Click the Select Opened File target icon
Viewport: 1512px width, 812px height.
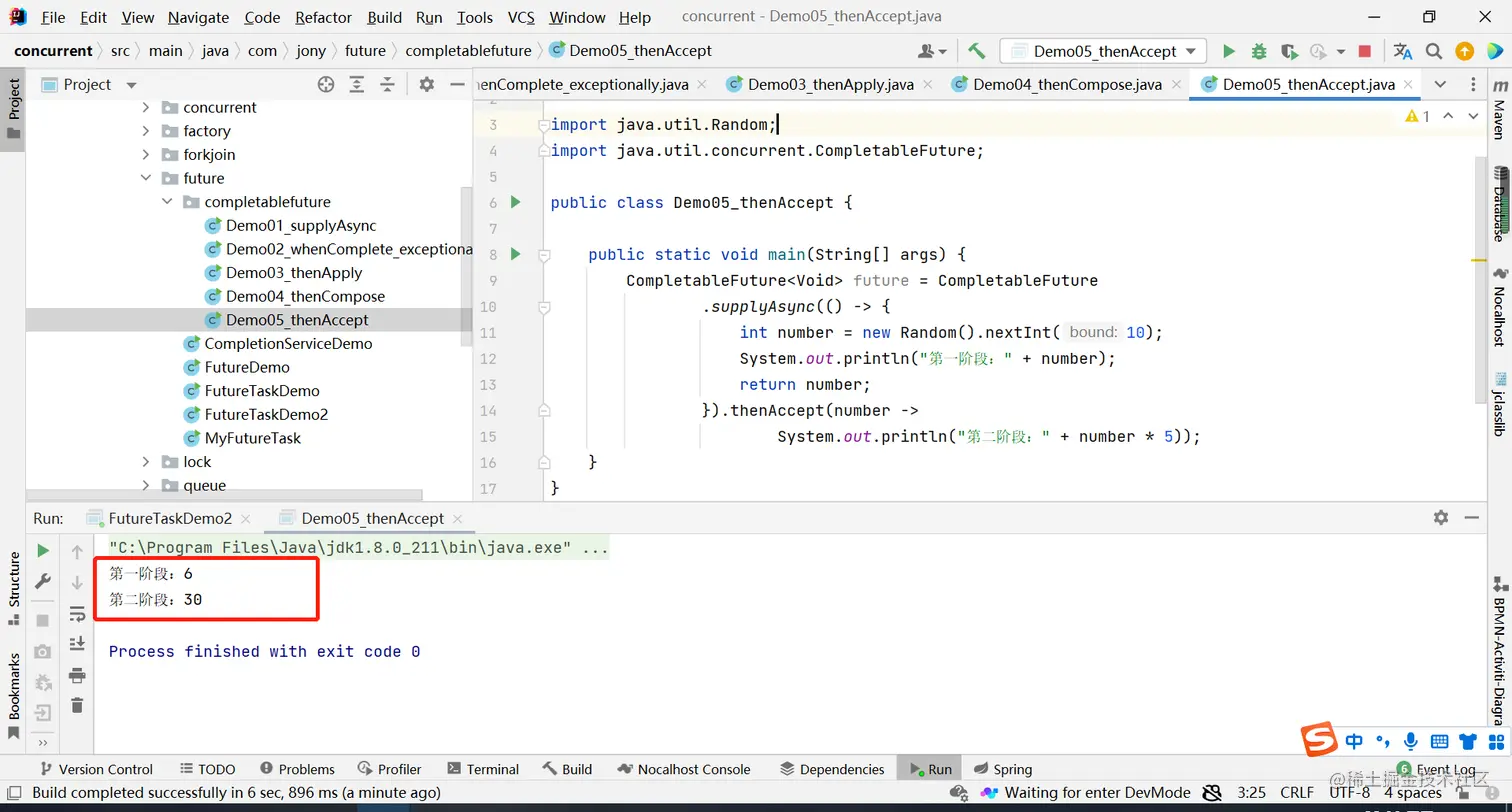point(326,85)
